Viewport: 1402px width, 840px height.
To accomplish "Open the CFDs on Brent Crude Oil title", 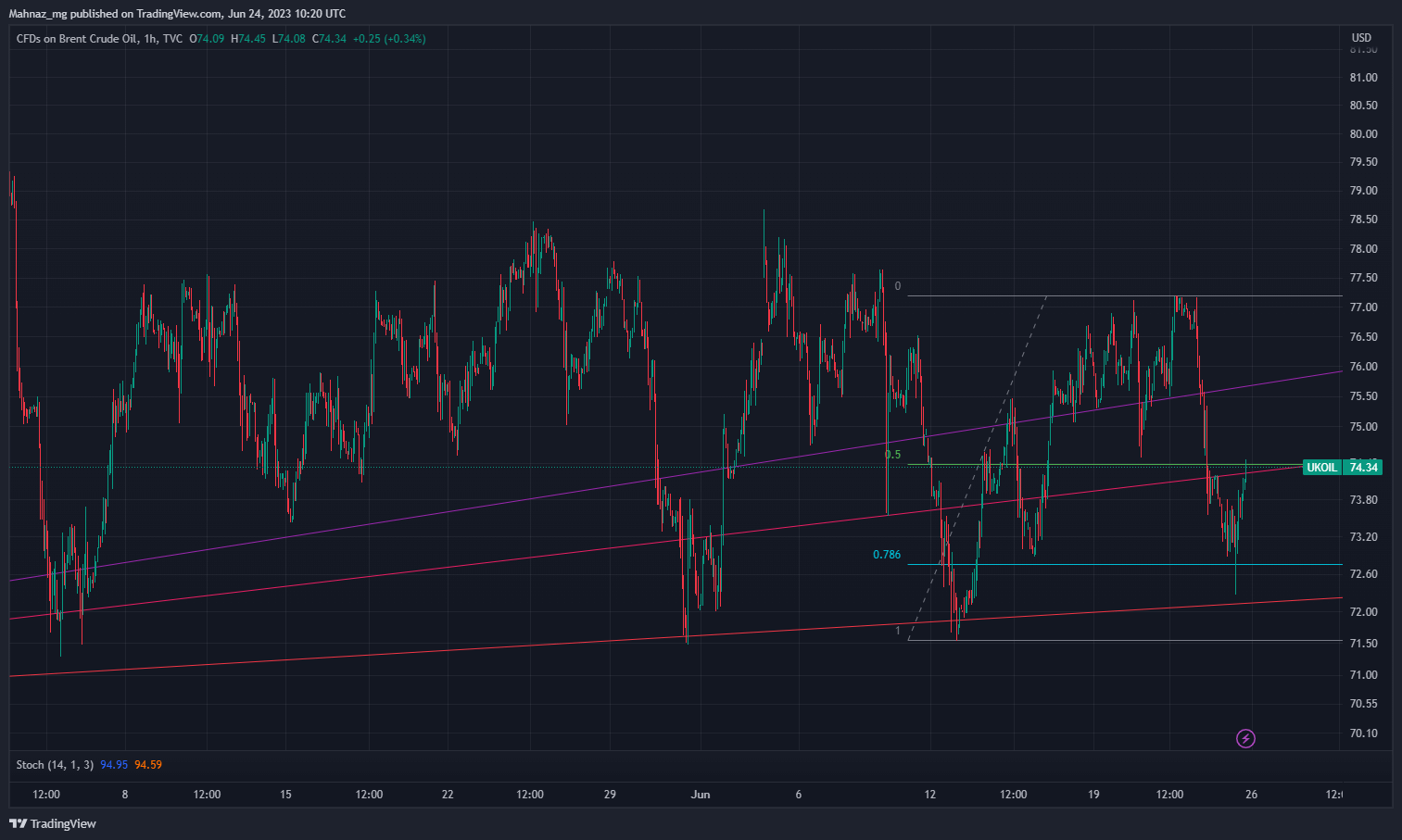I will click(77, 39).
